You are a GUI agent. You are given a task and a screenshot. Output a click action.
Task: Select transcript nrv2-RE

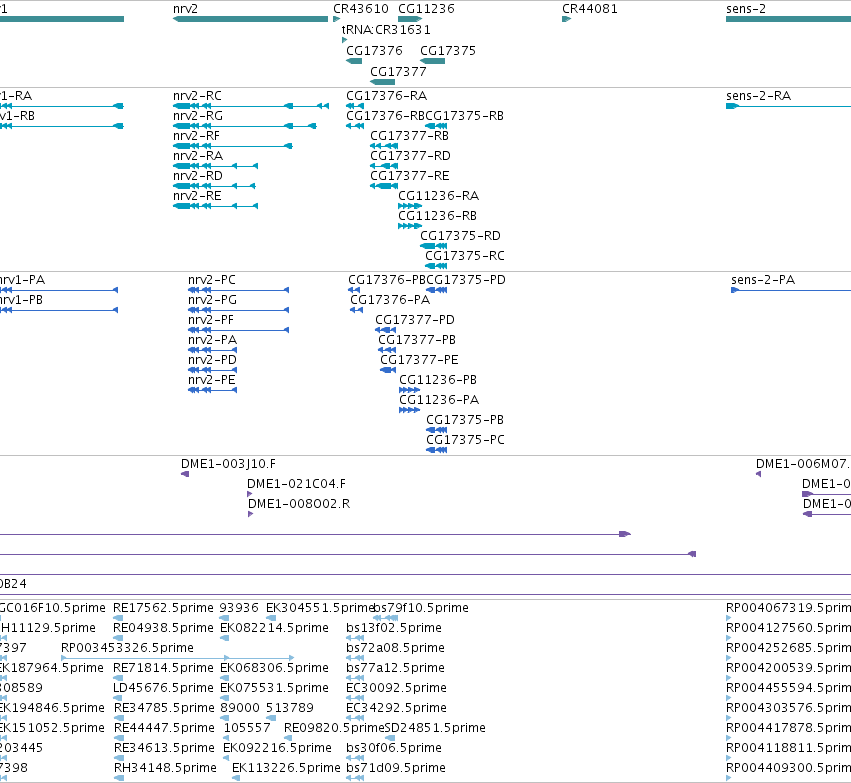click(198, 196)
